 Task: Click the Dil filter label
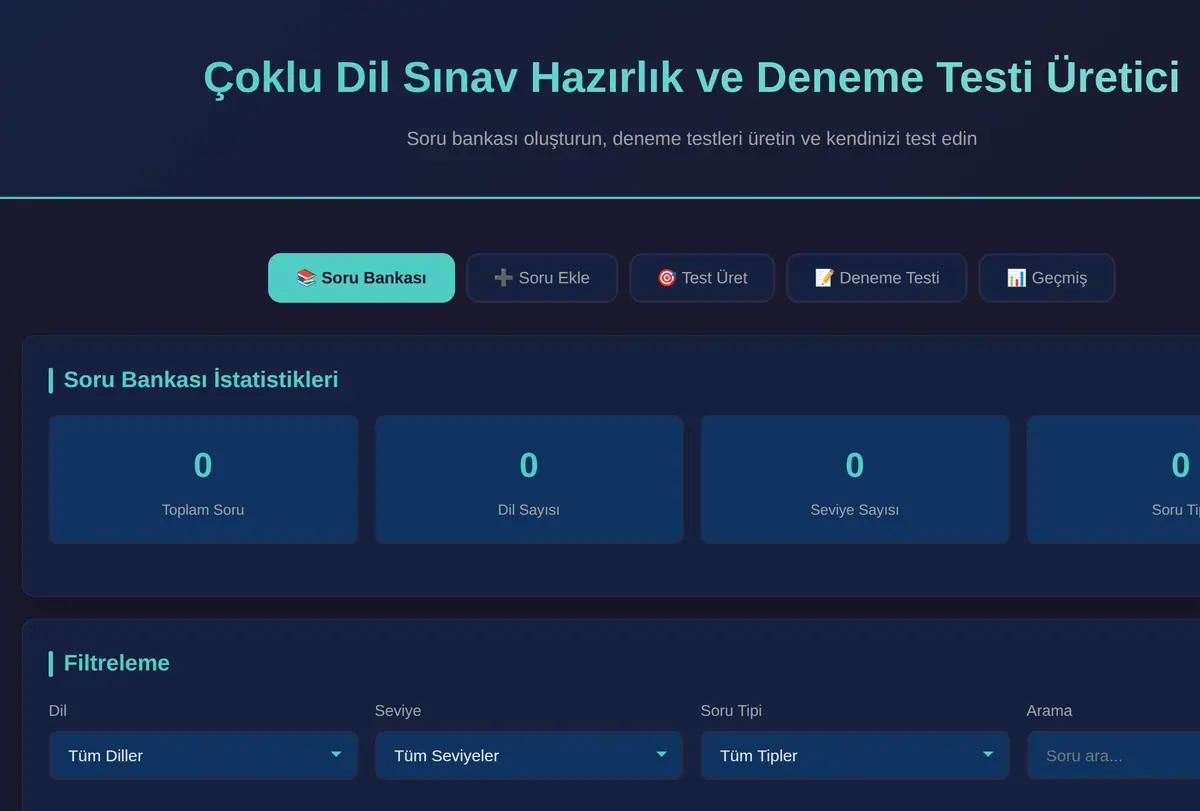click(58, 710)
